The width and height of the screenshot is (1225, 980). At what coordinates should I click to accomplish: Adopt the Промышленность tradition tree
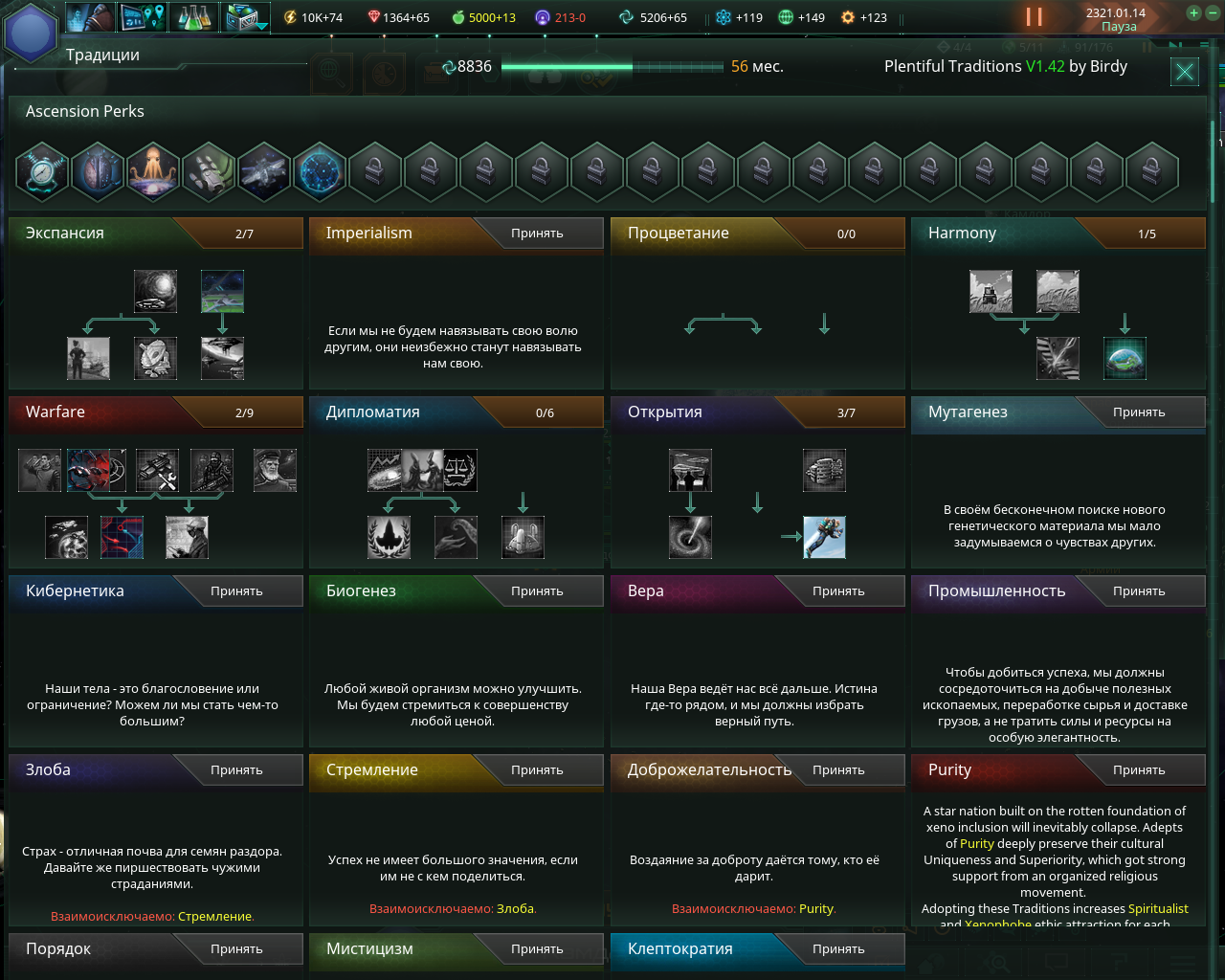point(1140,591)
